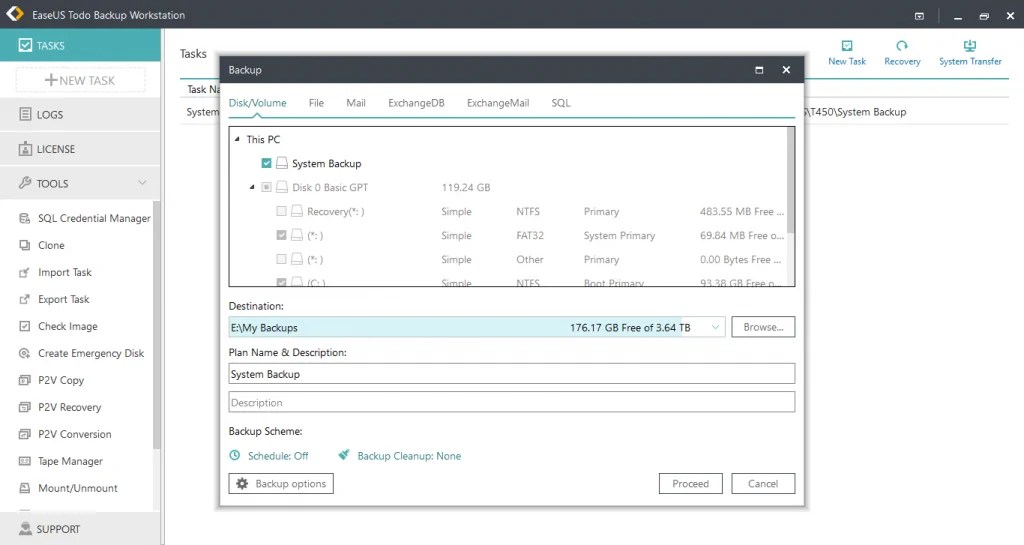Open the Destination path dropdown arrow
This screenshot has width=1024, height=545.
(715, 328)
